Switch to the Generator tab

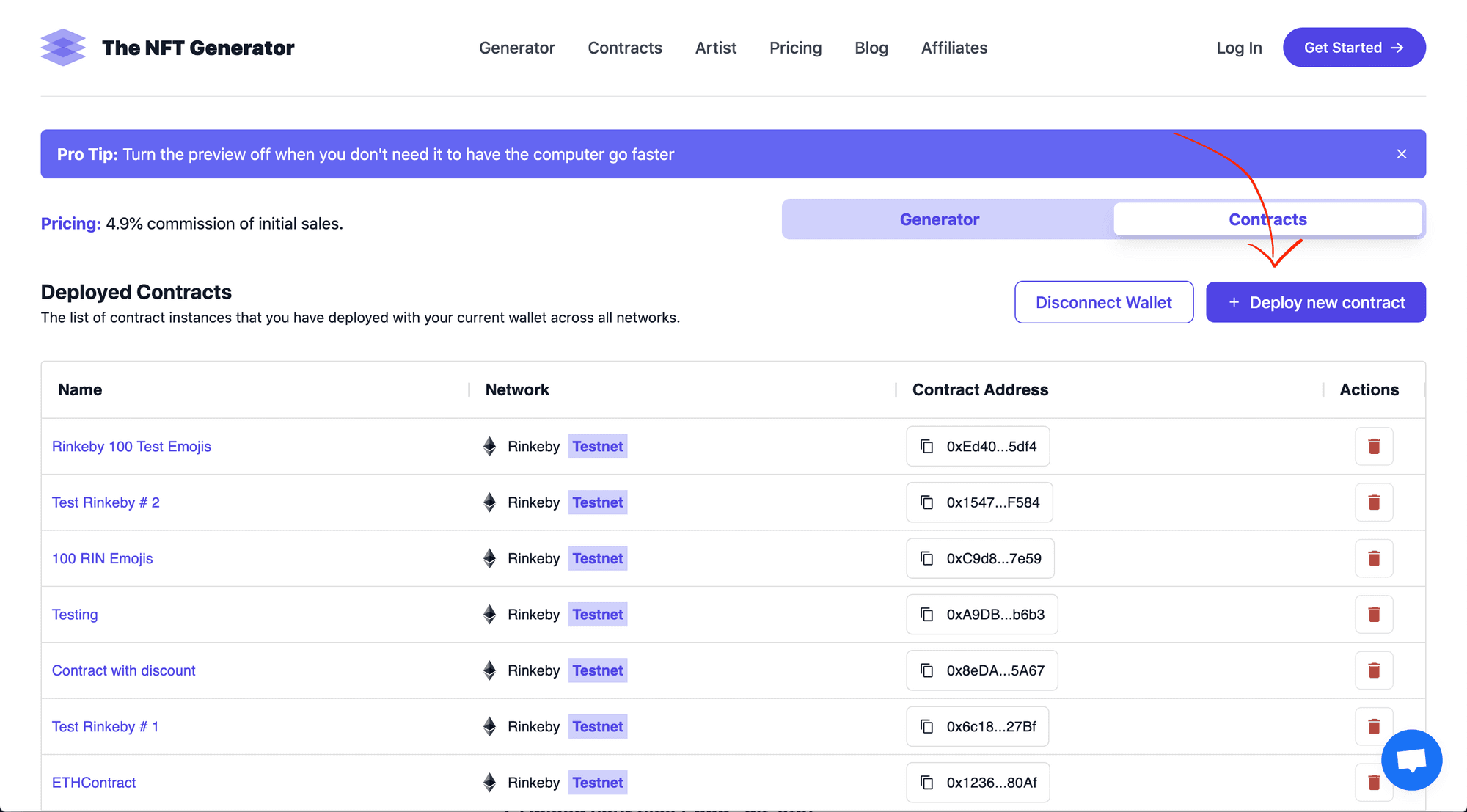coord(939,218)
